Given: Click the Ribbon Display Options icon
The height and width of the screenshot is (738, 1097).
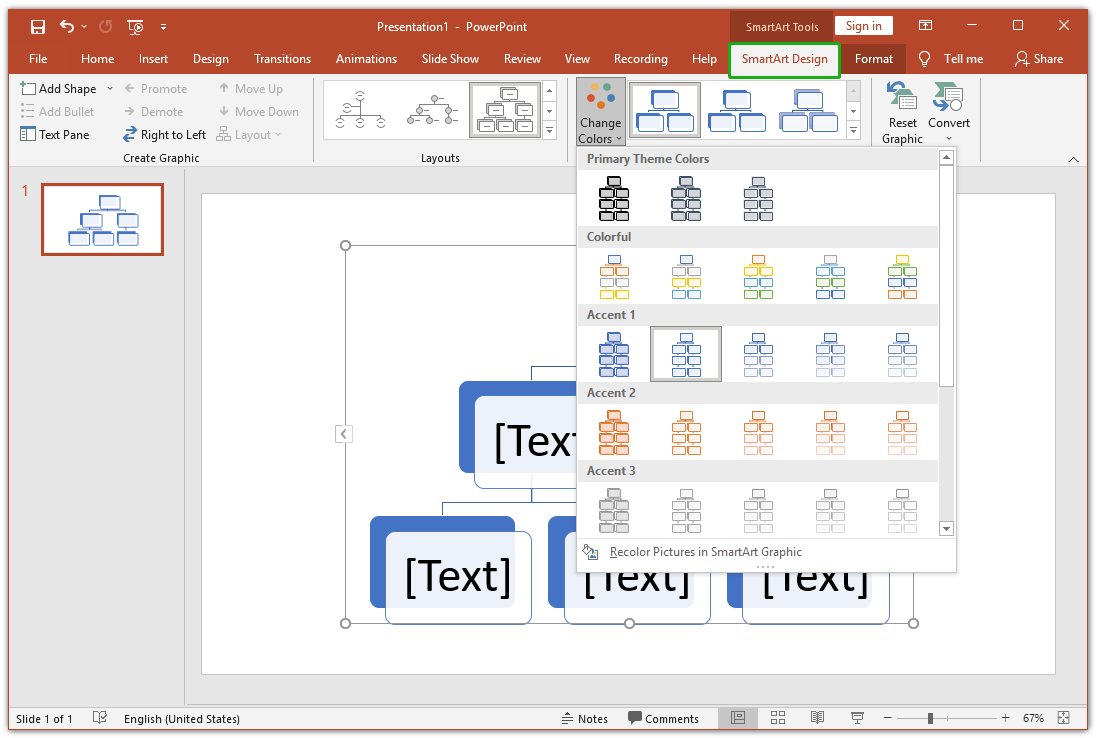Looking at the screenshot, I should tap(925, 26).
